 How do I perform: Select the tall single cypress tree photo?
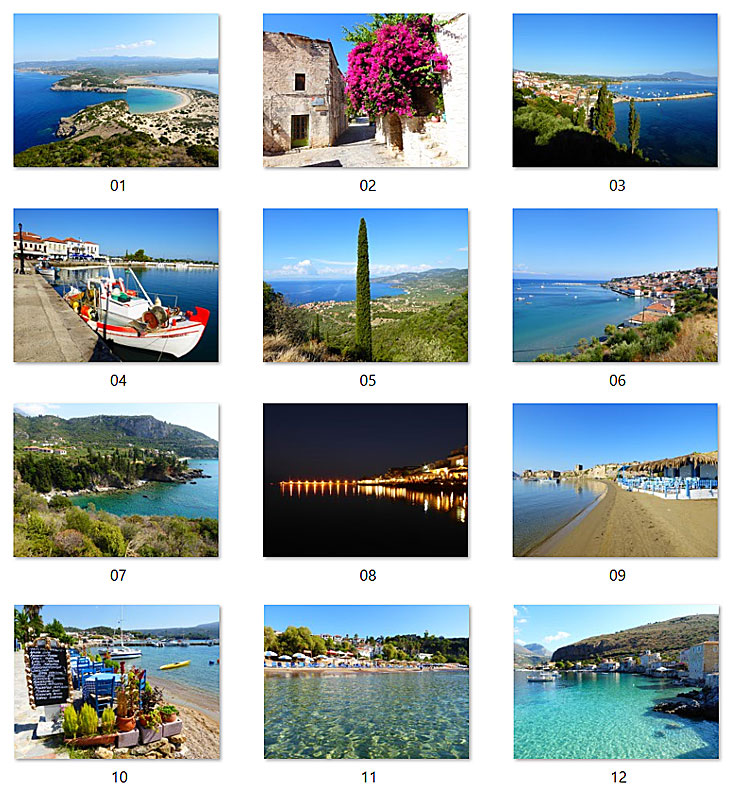(x=365, y=285)
